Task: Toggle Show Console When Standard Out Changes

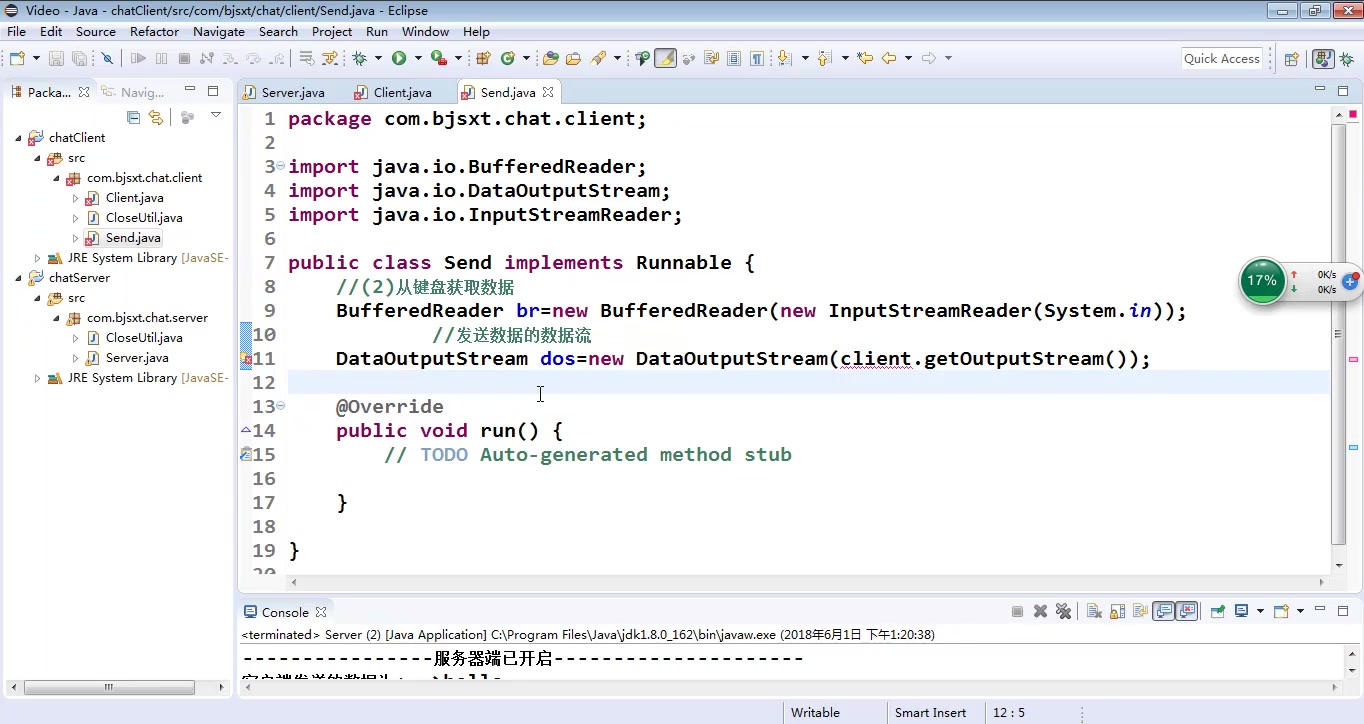Action: pyautogui.click(x=1163, y=611)
